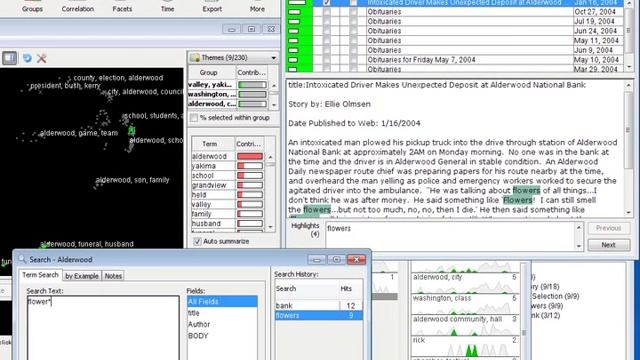Open the Export toolbar tool

click(212, 7)
